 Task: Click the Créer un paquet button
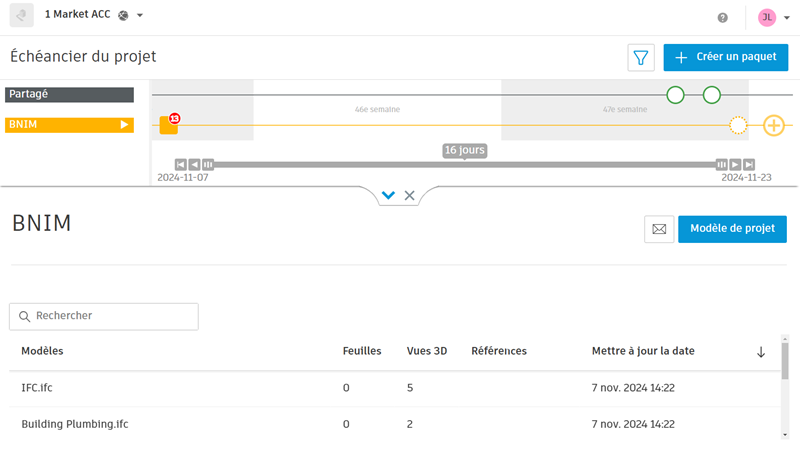click(x=725, y=58)
